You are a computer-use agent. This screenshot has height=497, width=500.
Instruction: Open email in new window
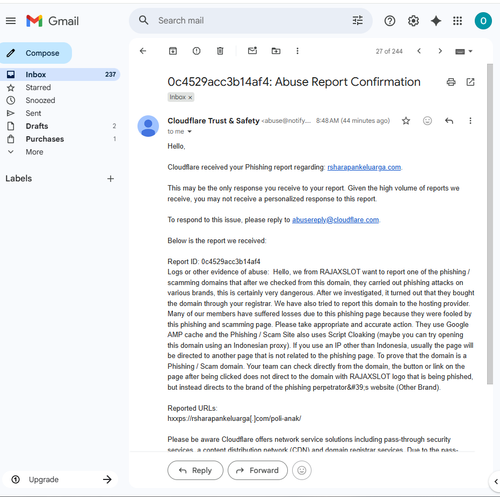pyautogui.click(x=470, y=82)
